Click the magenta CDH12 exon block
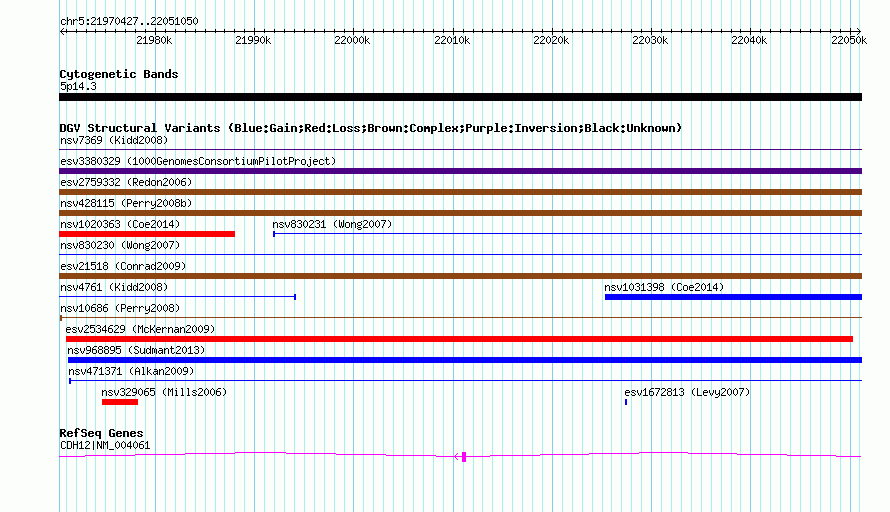Viewport: 890px width, 512px height. pyautogui.click(x=464, y=457)
